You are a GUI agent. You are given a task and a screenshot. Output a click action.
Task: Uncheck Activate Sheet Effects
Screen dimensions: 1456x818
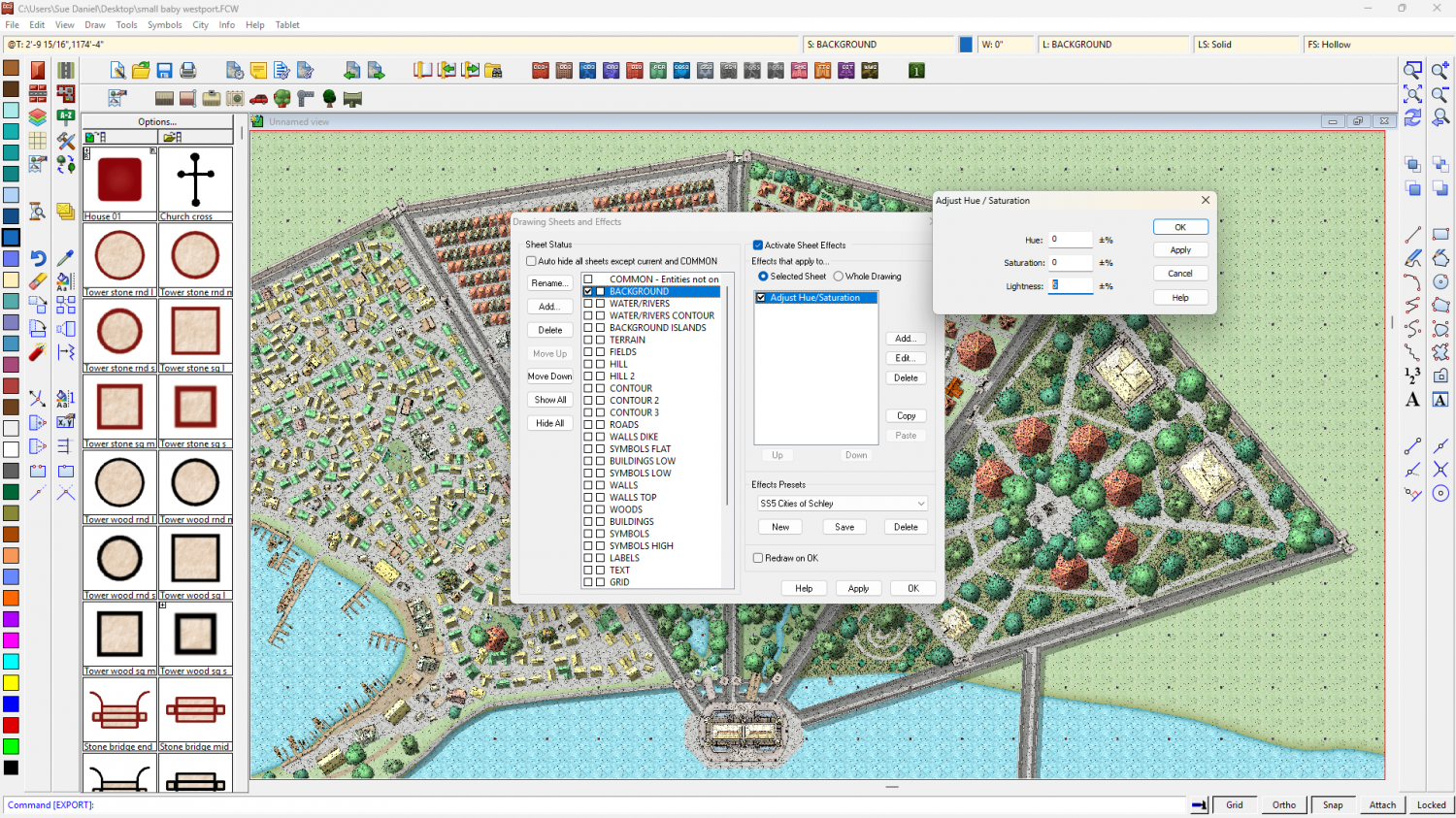point(758,245)
